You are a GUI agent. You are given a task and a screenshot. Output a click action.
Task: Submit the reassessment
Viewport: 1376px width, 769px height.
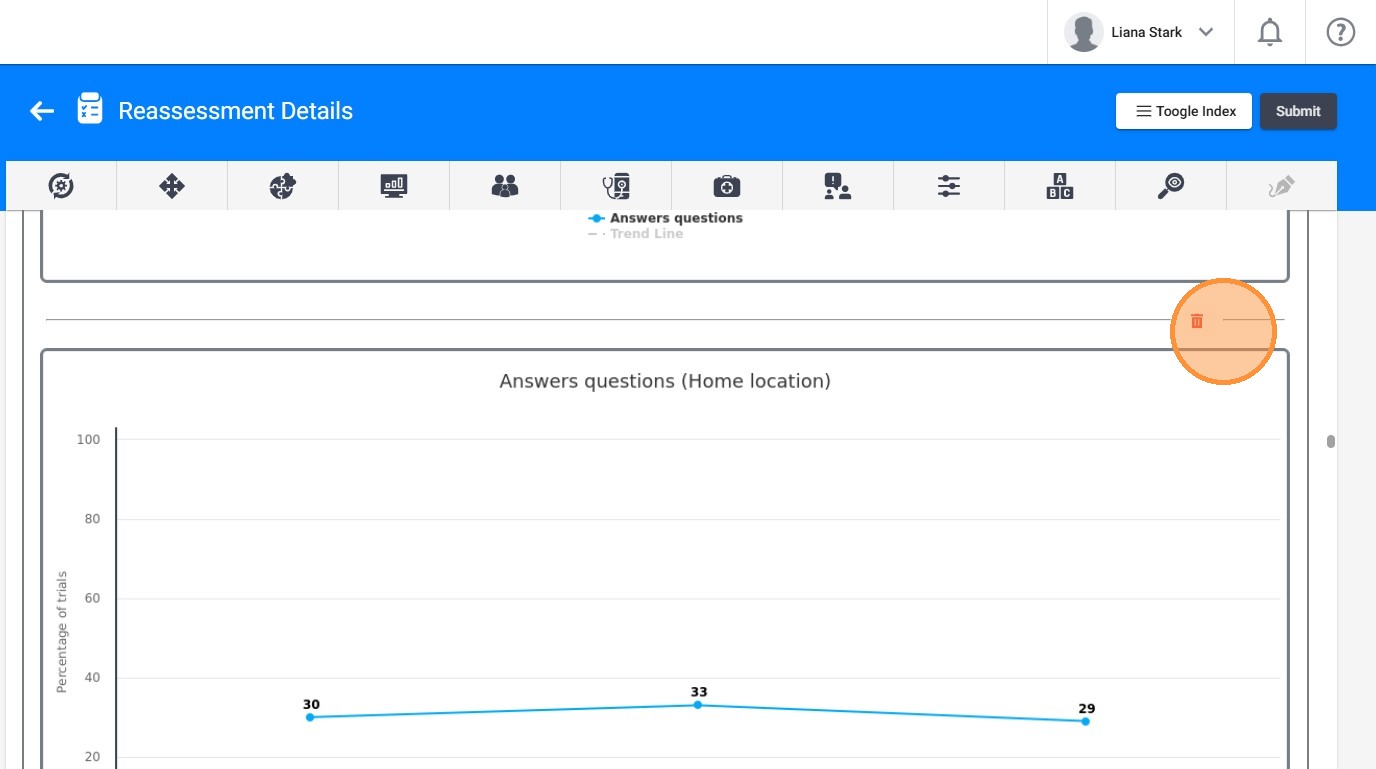click(1298, 111)
